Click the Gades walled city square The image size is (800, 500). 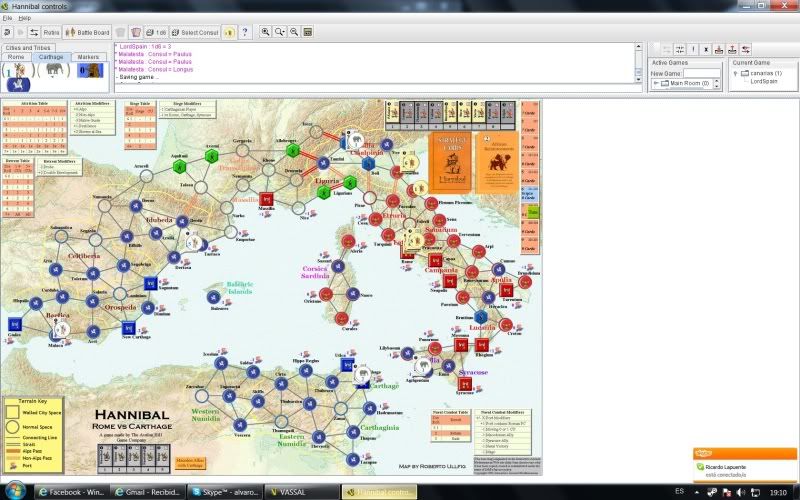(14, 324)
